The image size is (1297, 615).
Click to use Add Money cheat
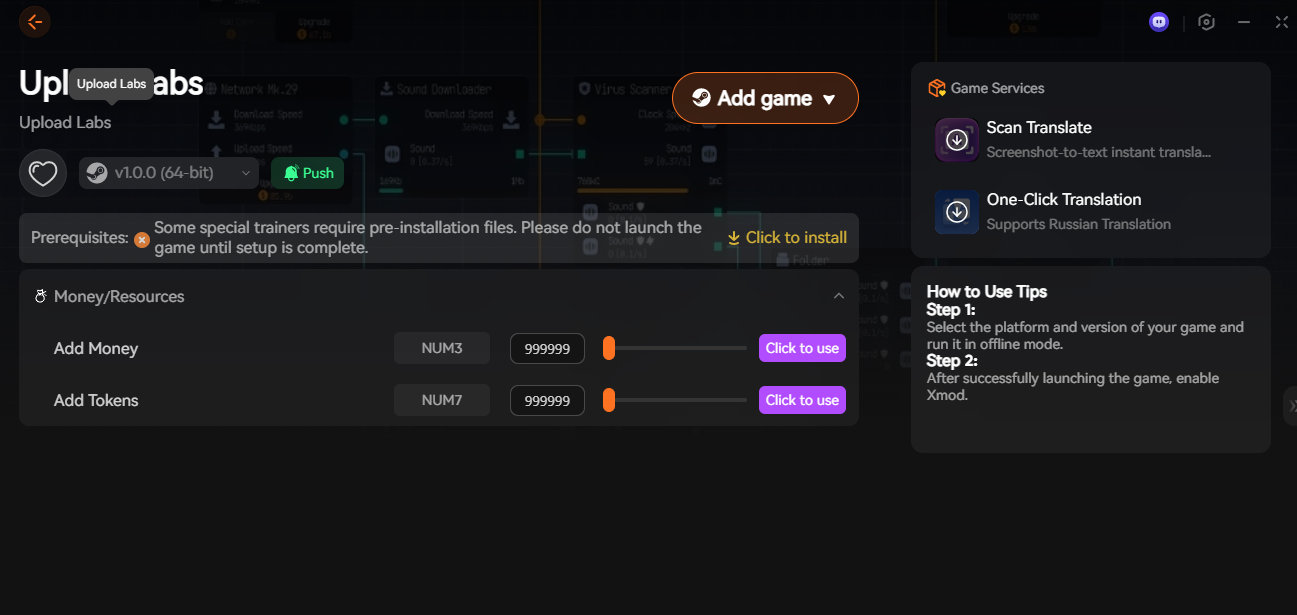tap(802, 348)
